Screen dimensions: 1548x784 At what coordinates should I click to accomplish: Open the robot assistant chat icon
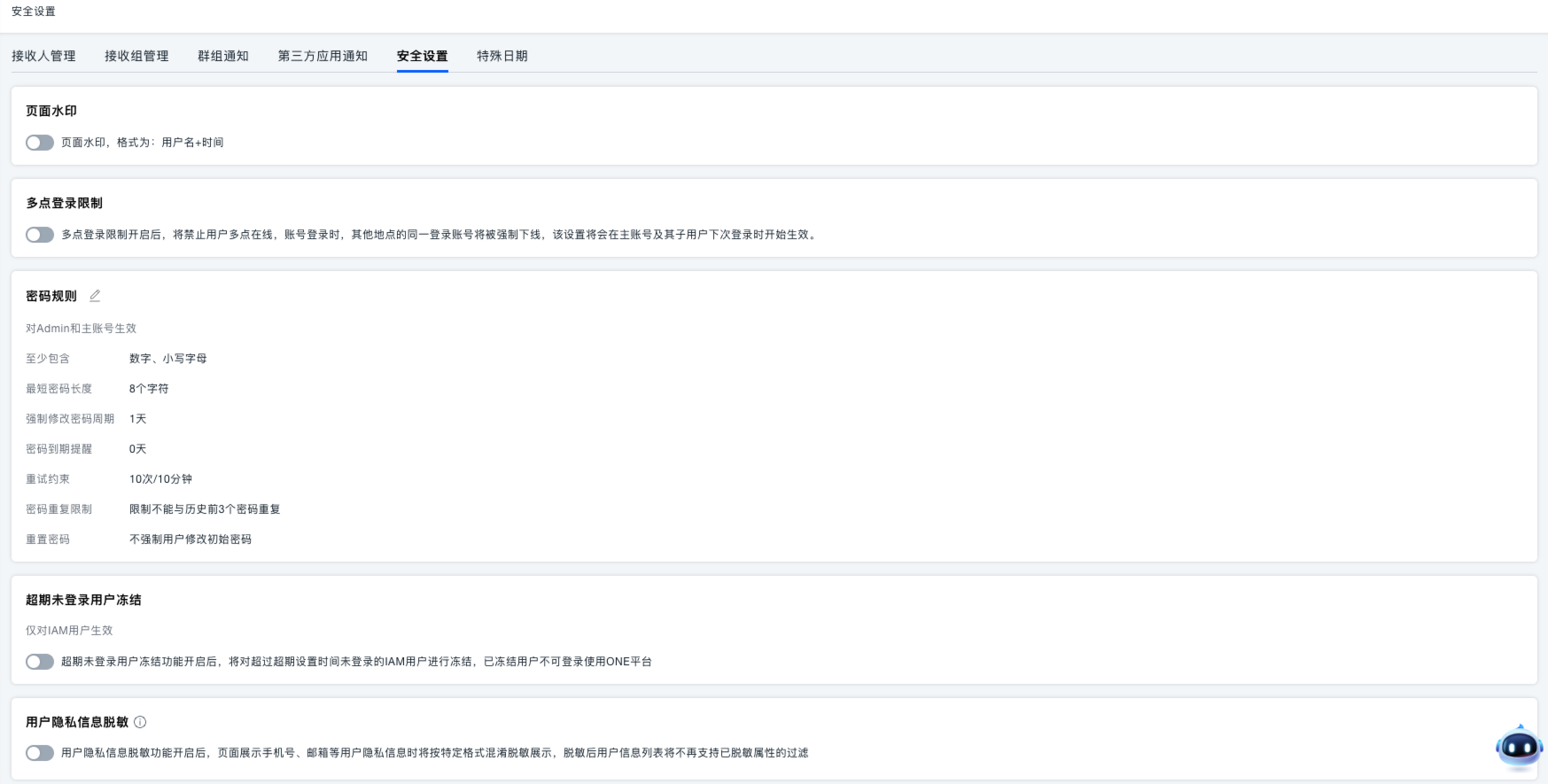[1519, 747]
